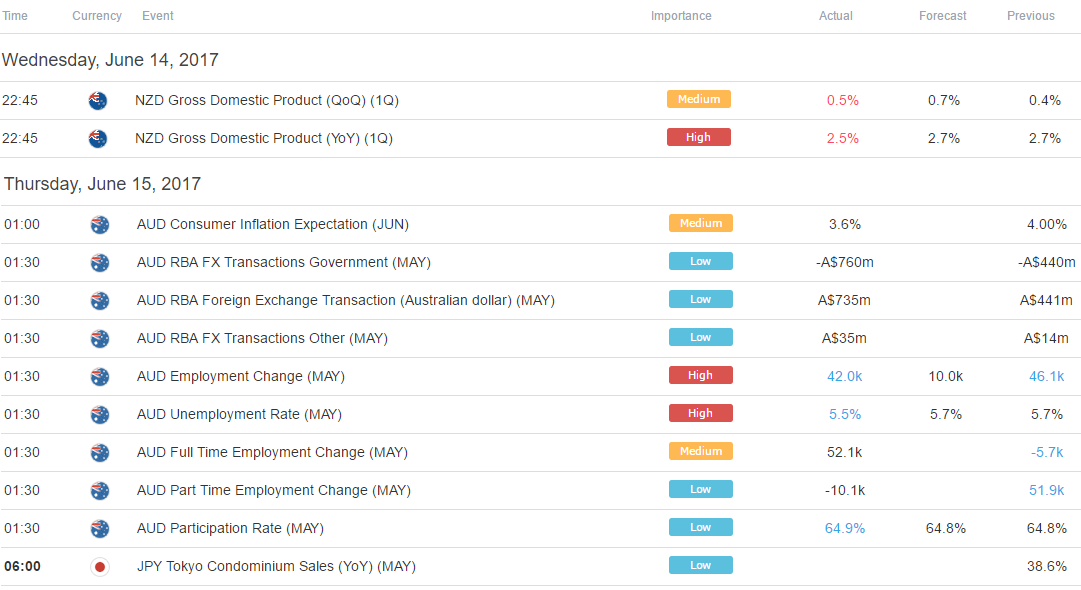Open NZD Gross Domestic Product (YoY) event
Image resolution: width=1081 pixels, height=590 pixels.
pos(264,139)
